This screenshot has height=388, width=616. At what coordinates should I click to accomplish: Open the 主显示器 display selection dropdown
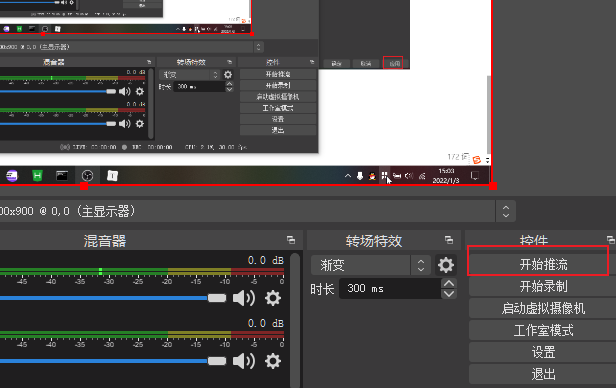pos(506,211)
